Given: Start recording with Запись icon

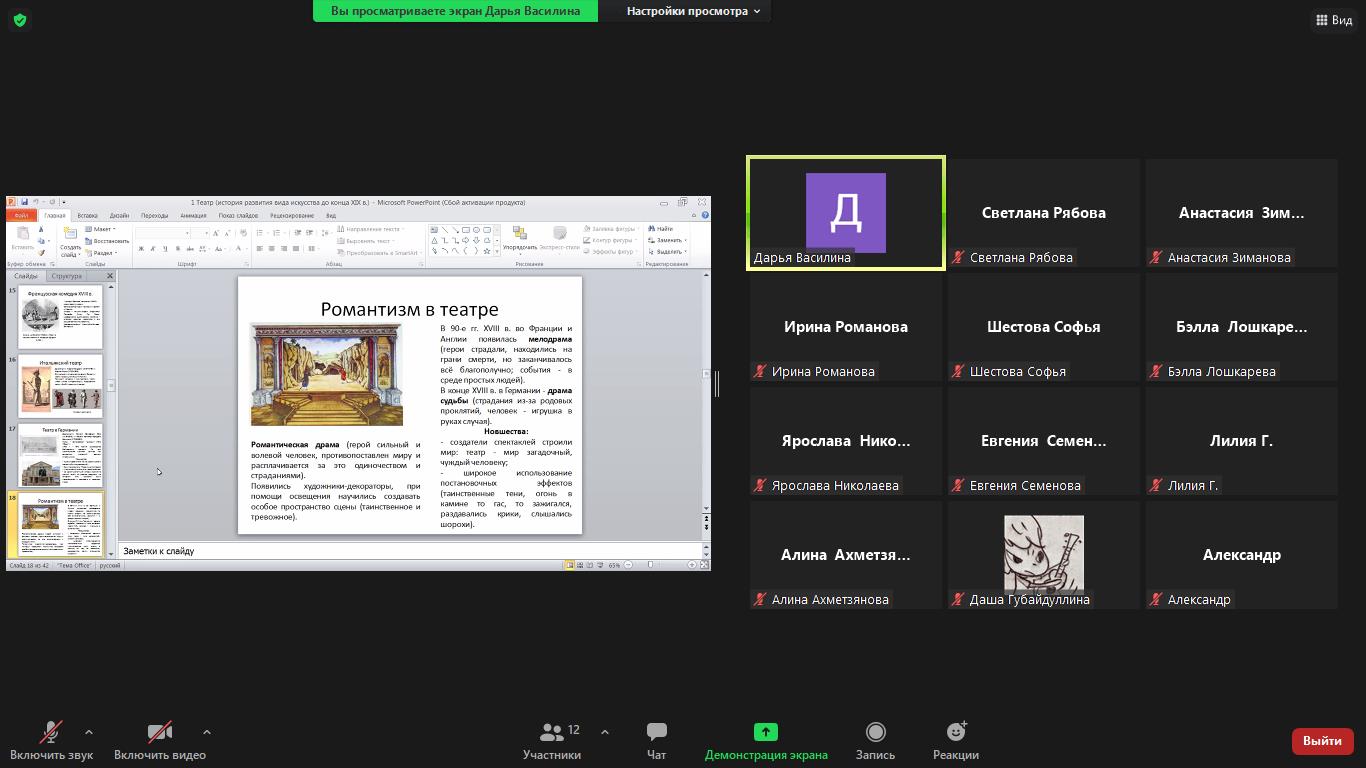Looking at the screenshot, I should 875,733.
